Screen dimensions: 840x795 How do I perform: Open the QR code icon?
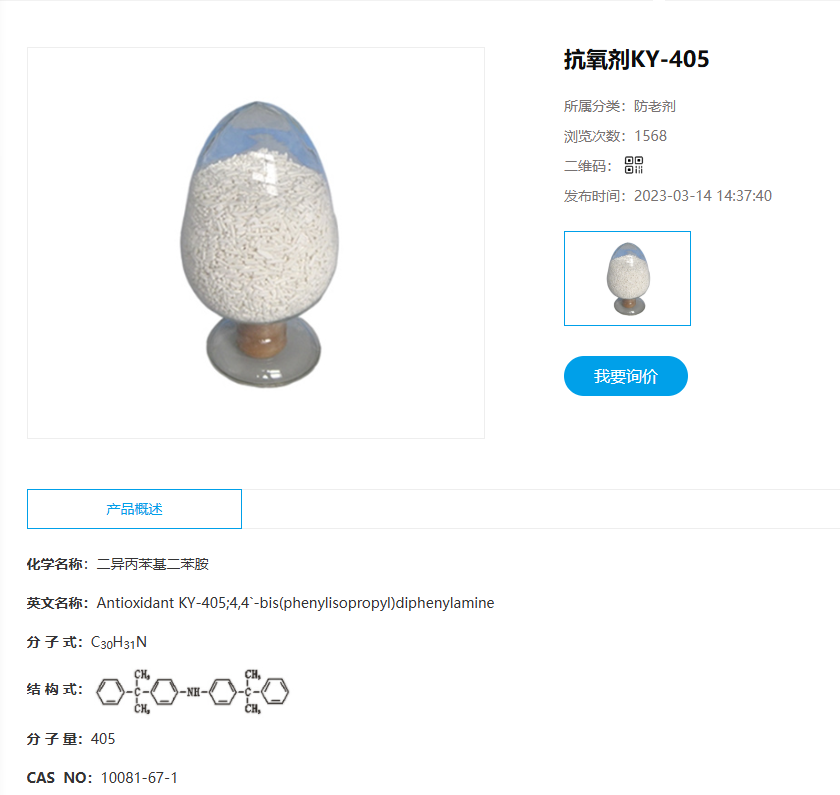[634, 165]
